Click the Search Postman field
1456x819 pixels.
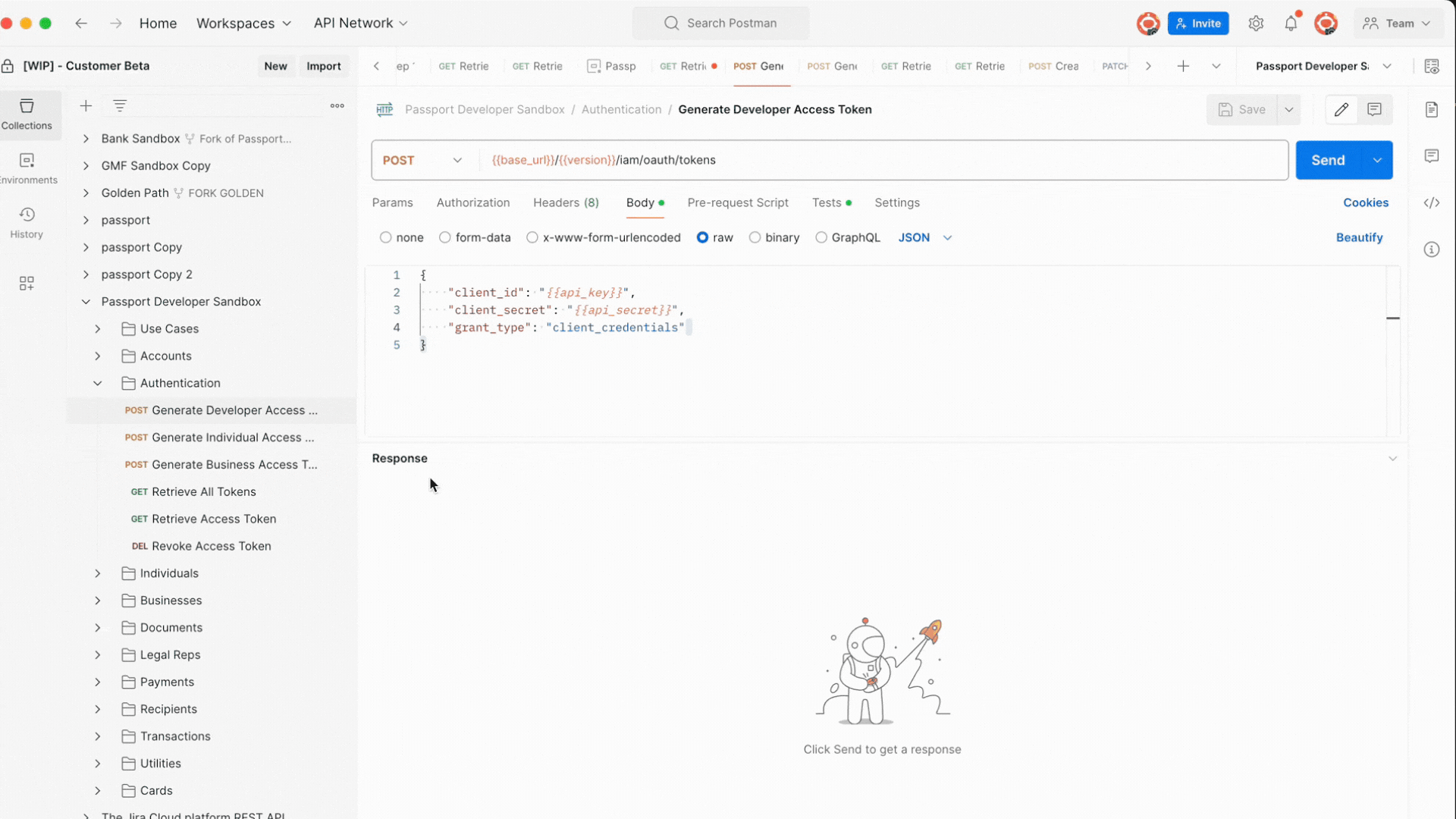[721, 24]
